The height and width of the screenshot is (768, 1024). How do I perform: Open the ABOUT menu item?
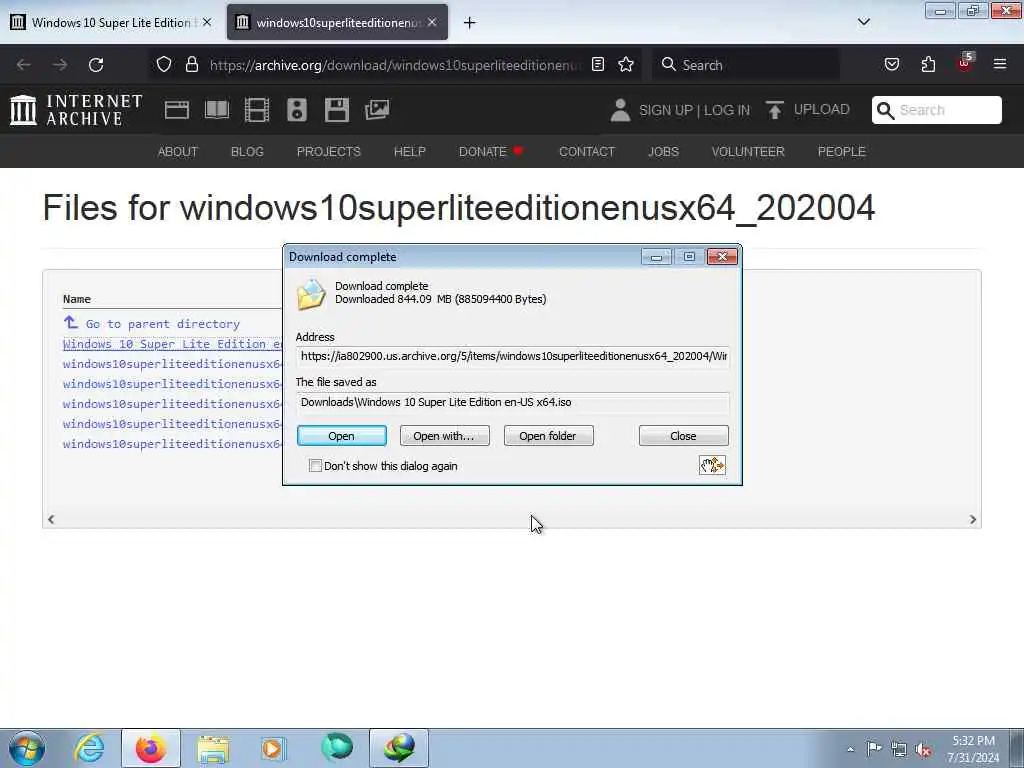point(178,152)
